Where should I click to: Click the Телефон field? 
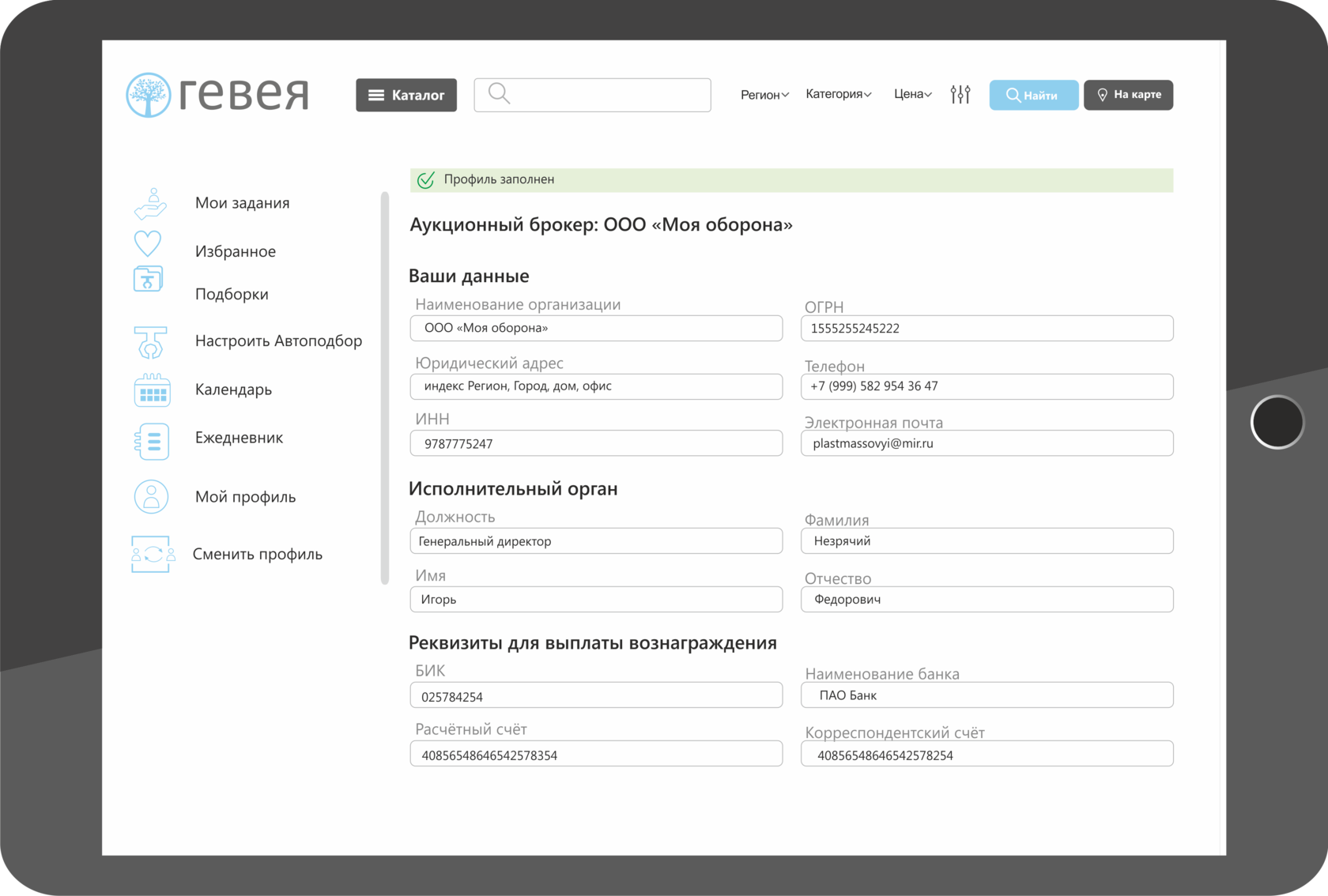click(x=987, y=386)
